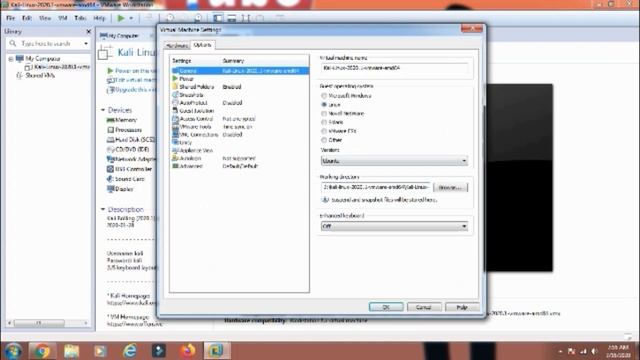Open the File menu
The image size is (640, 360).
pyautogui.click(x=10, y=18)
